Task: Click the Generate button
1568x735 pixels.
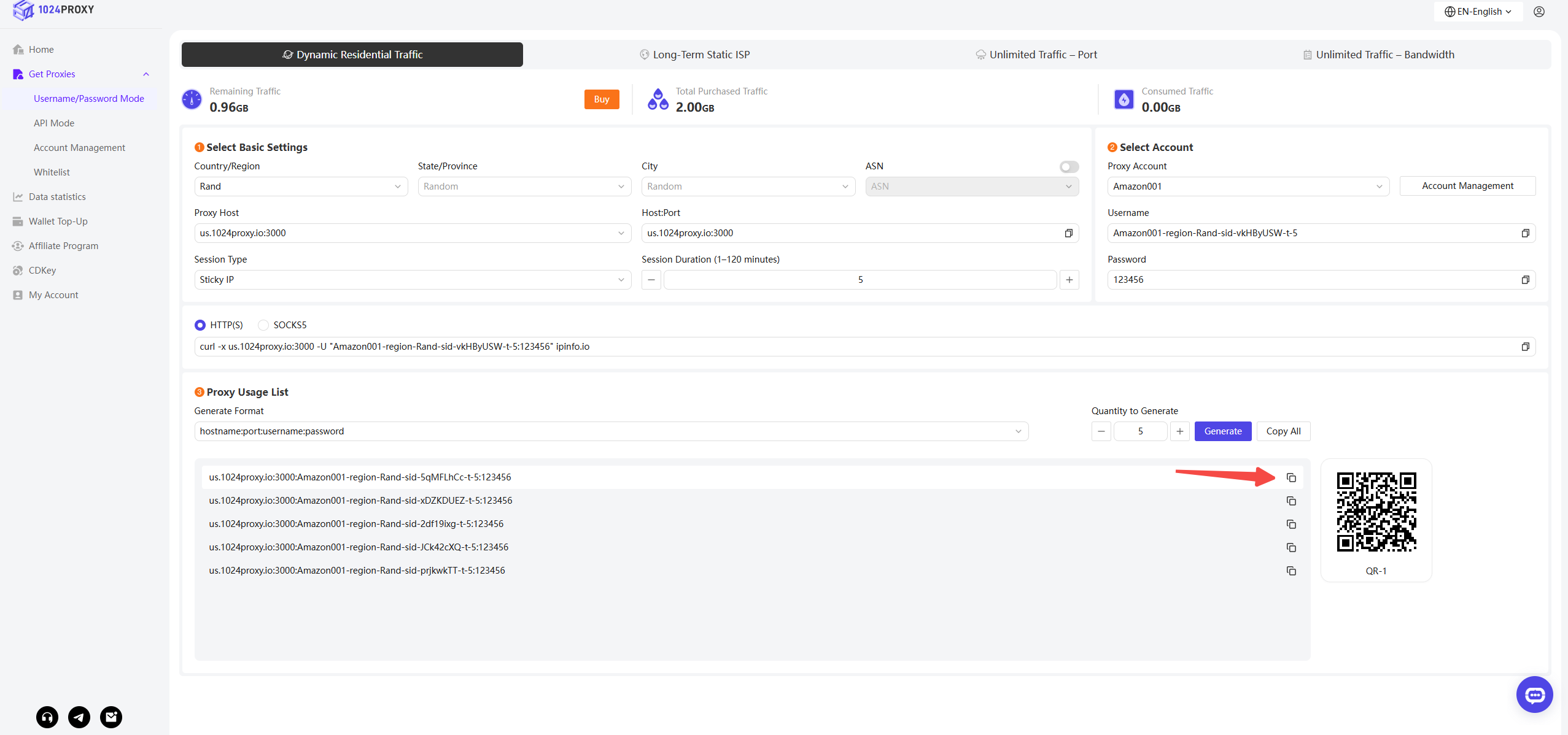Action: [1222, 431]
